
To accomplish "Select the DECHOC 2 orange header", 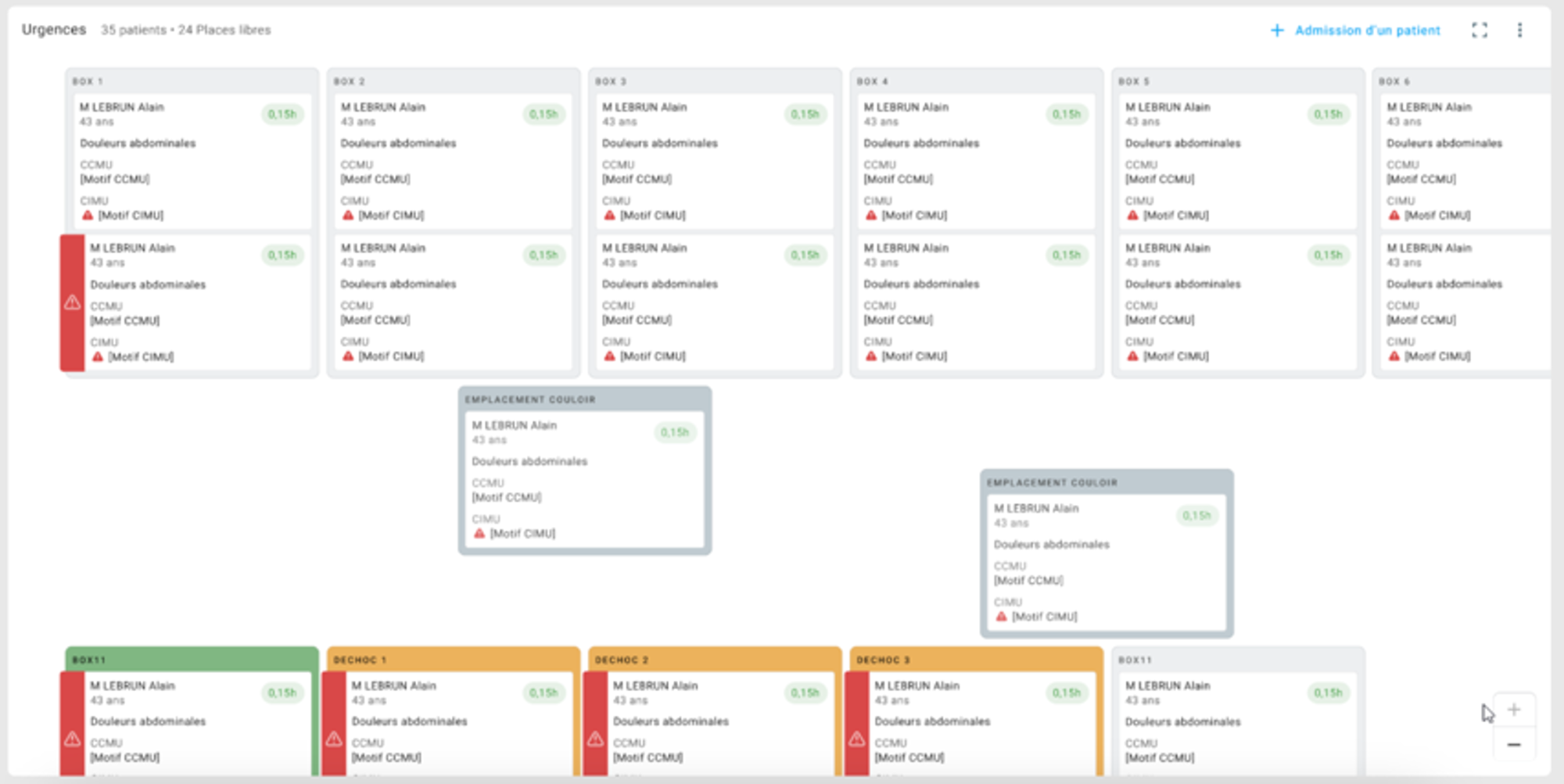I will tap(715, 659).
